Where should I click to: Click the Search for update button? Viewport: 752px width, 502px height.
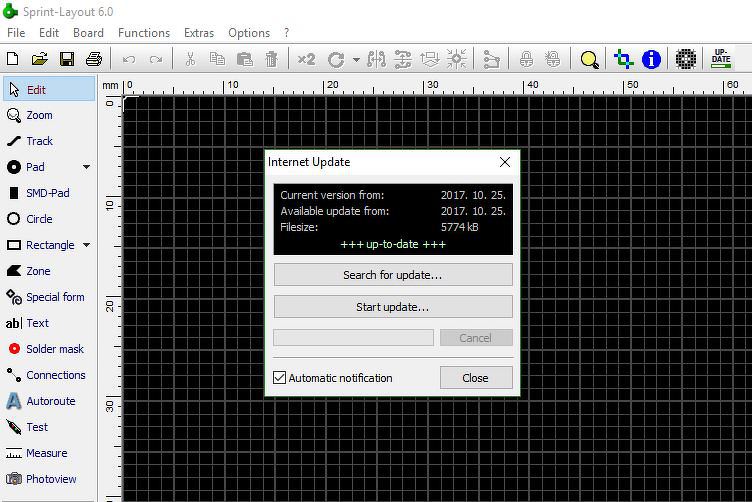pyautogui.click(x=393, y=275)
